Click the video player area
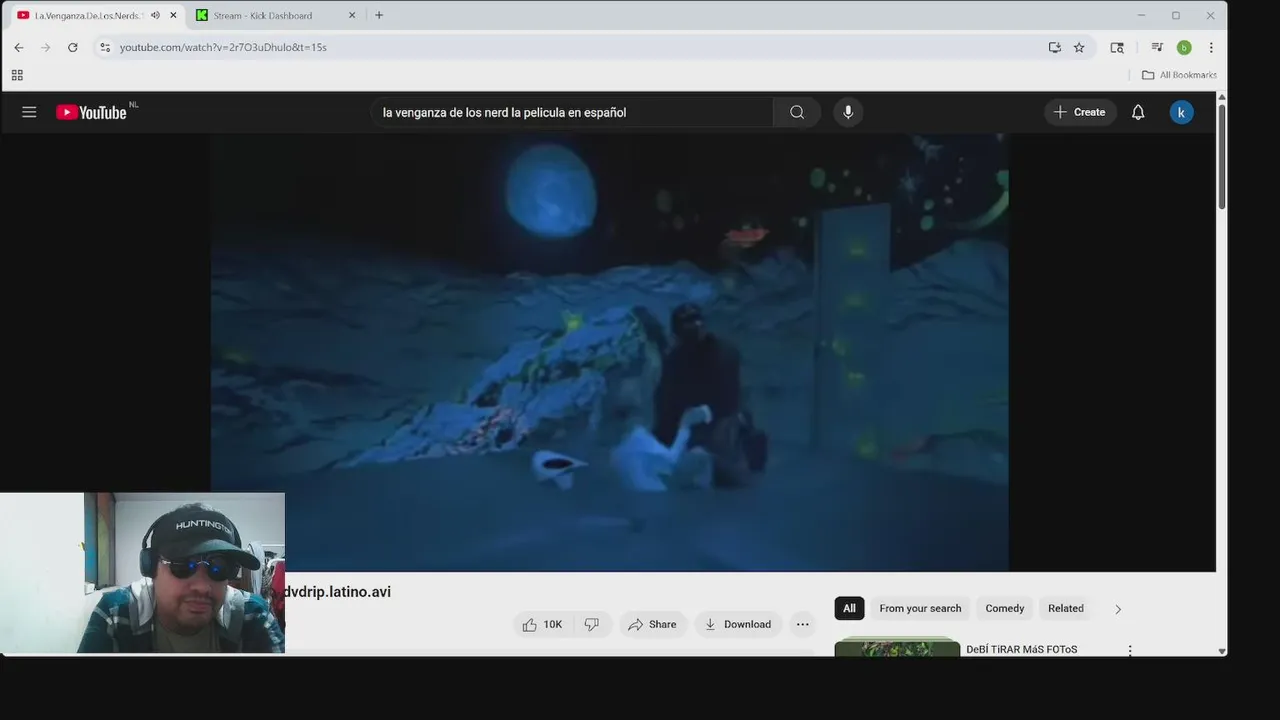Image resolution: width=1280 pixels, height=720 pixels. pyautogui.click(x=609, y=352)
